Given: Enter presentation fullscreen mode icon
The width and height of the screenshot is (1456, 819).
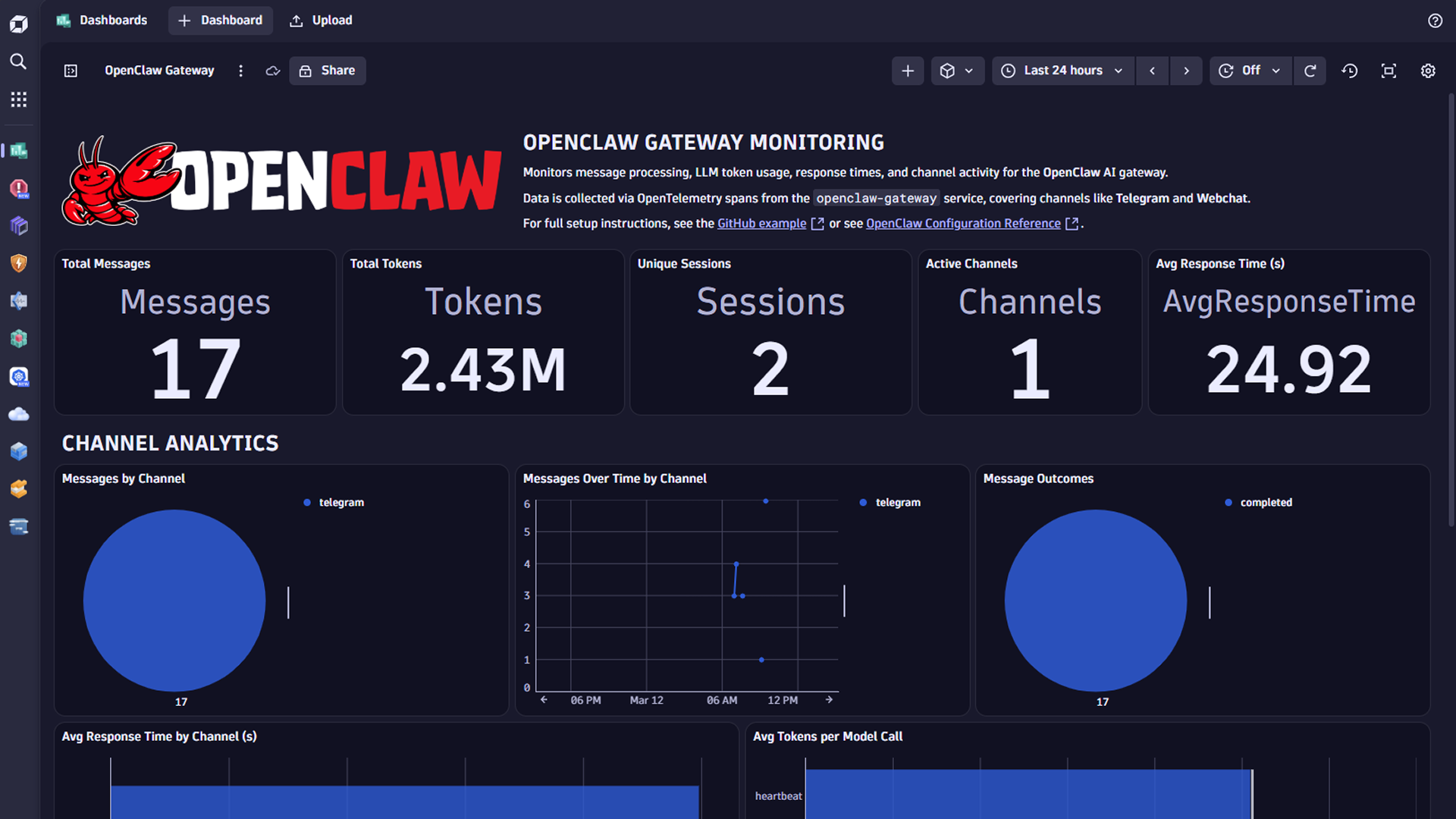Looking at the screenshot, I should click(1389, 71).
